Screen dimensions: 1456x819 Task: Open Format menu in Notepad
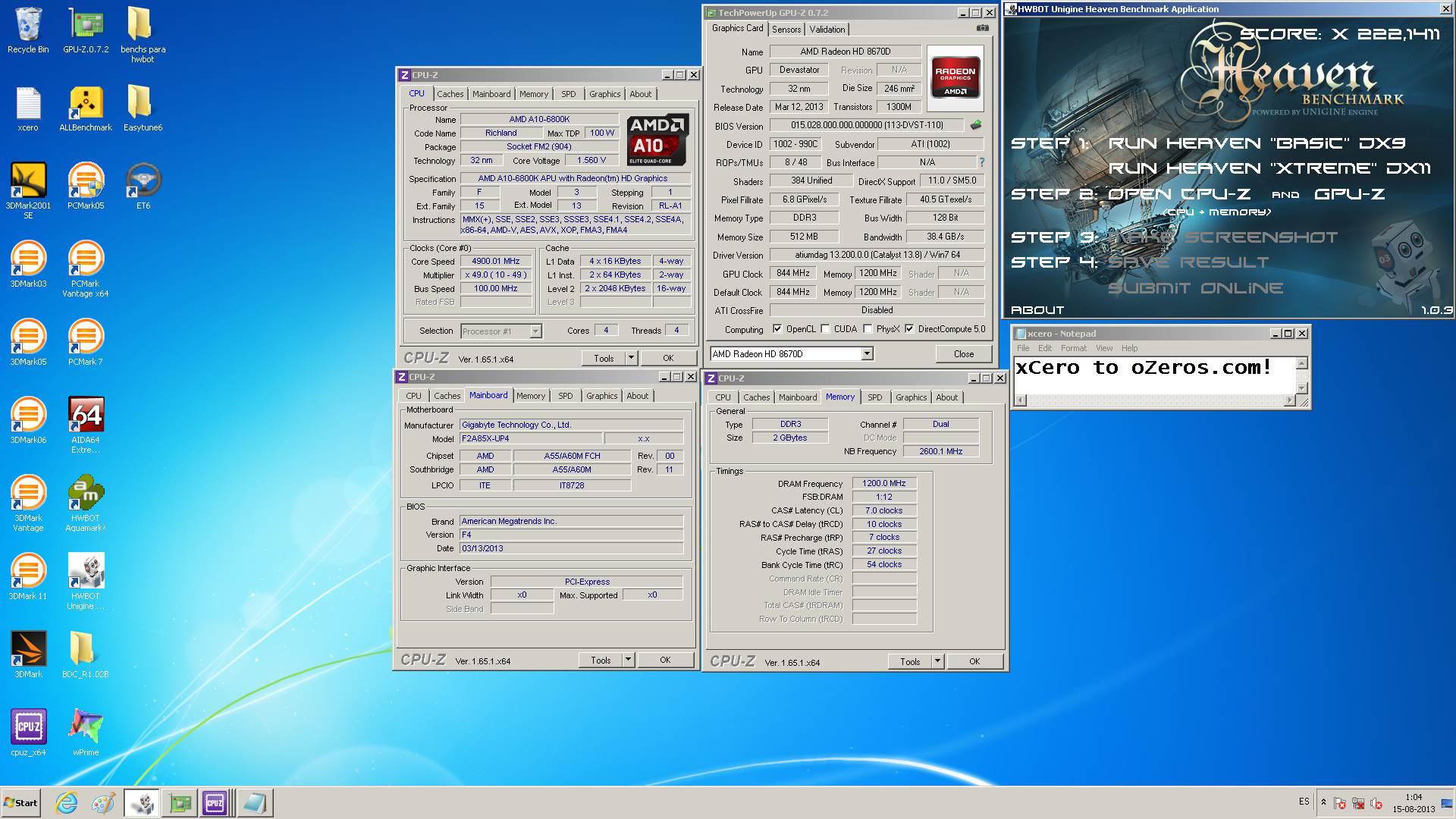[x=1073, y=348]
